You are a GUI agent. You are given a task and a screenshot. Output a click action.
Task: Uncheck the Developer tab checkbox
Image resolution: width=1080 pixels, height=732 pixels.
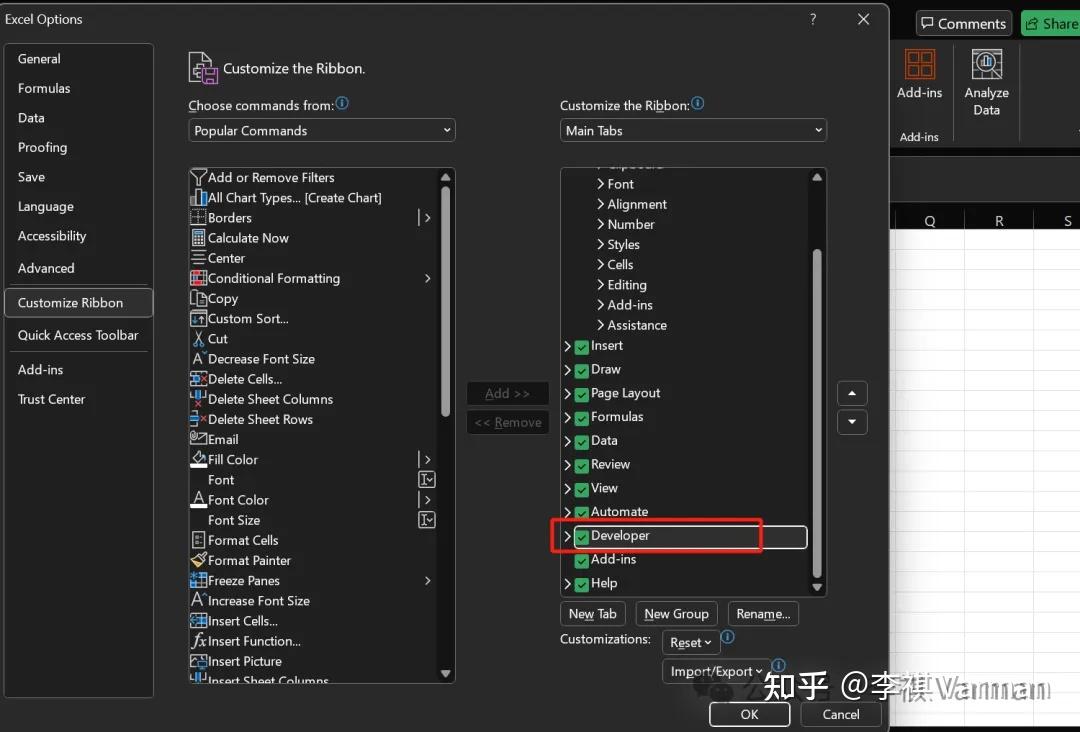[x=581, y=537]
